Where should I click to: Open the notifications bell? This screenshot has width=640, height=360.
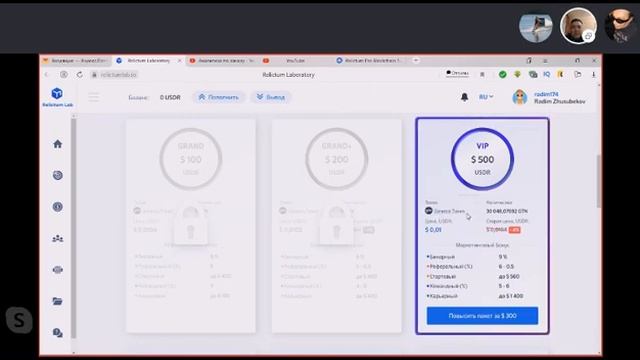pyautogui.click(x=464, y=97)
